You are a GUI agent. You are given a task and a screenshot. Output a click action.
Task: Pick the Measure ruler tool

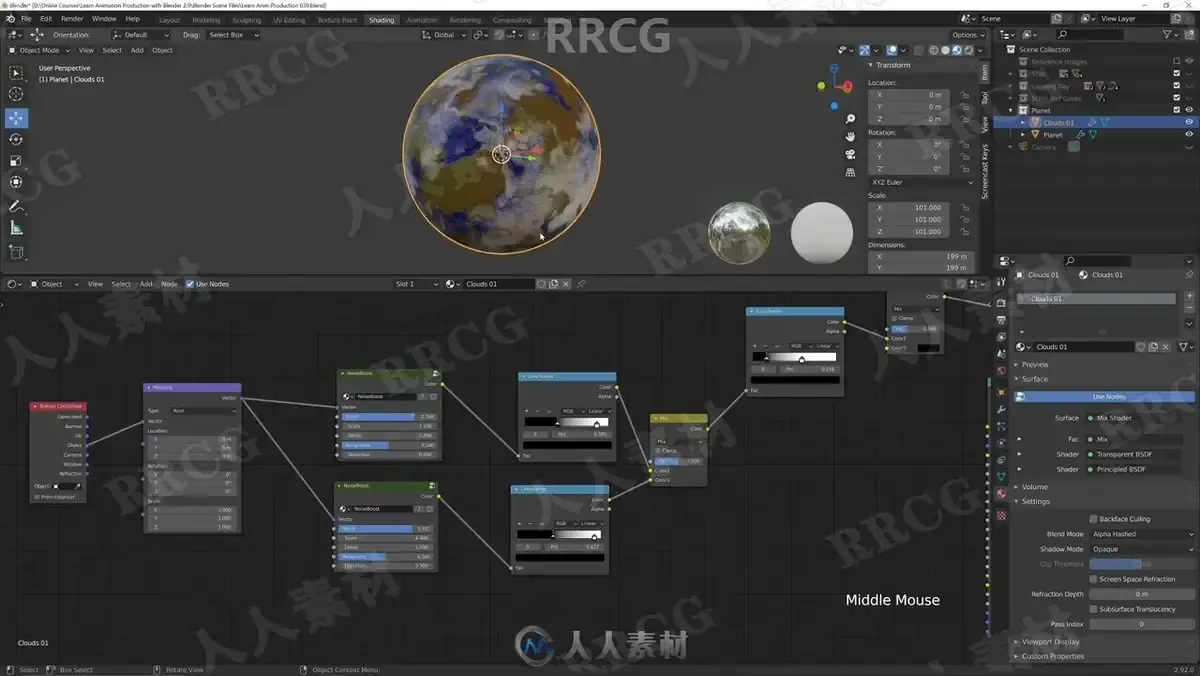point(16,228)
